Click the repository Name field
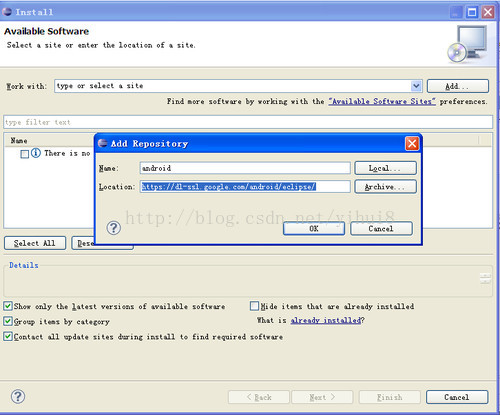 [245, 168]
